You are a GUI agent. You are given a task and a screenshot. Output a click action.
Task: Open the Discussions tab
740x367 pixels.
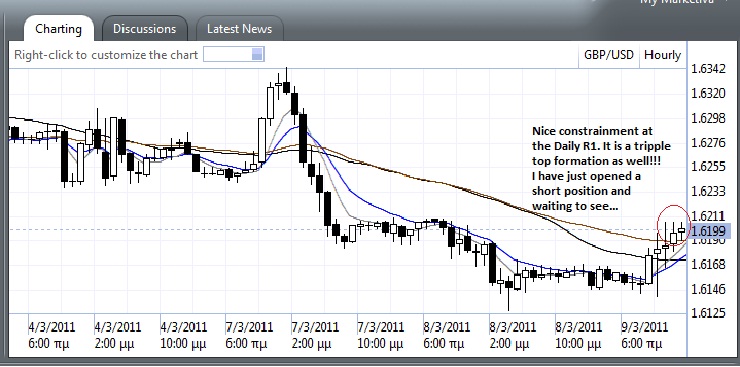(144, 29)
